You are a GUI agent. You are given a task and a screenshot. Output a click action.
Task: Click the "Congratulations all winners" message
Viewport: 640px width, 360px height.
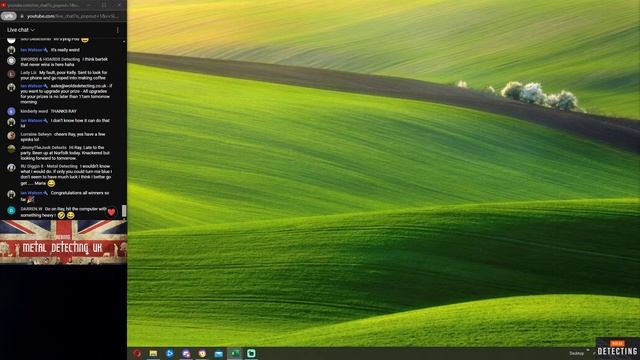point(65,196)
